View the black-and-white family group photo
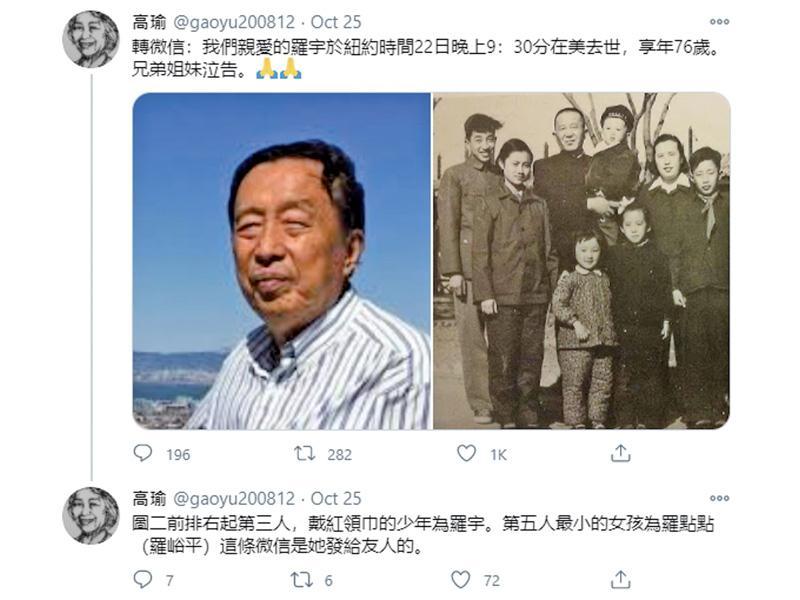This screenshot has height=600, width=800. point(582,261)
